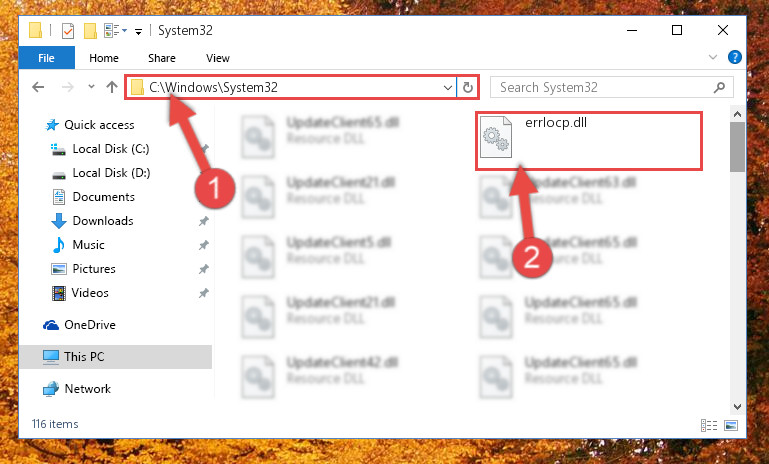Click the Back navigation arrow

(38, 87)
